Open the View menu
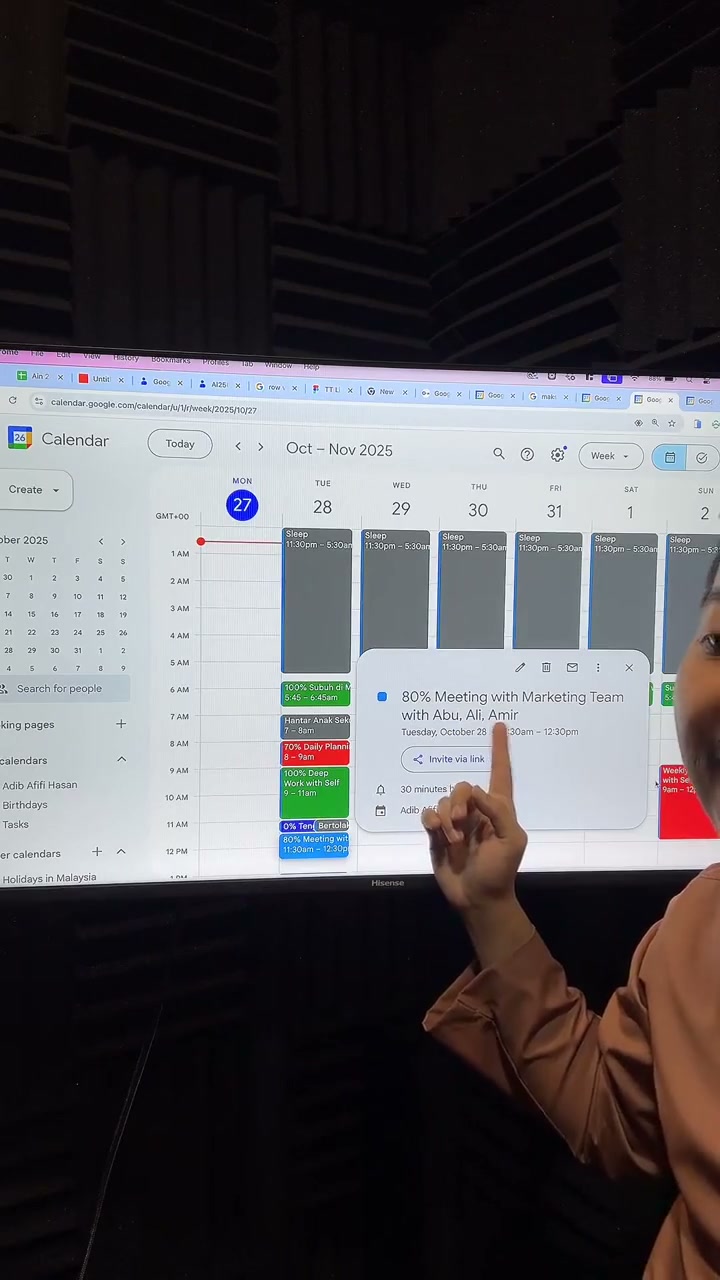 91,356
